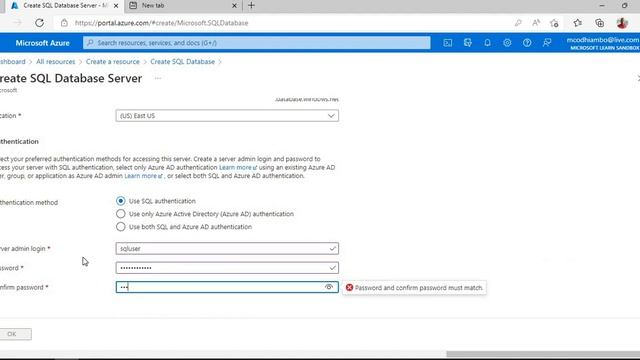Open Azure Cloud Shell icon
640x360 pixels.
[448, 43]
